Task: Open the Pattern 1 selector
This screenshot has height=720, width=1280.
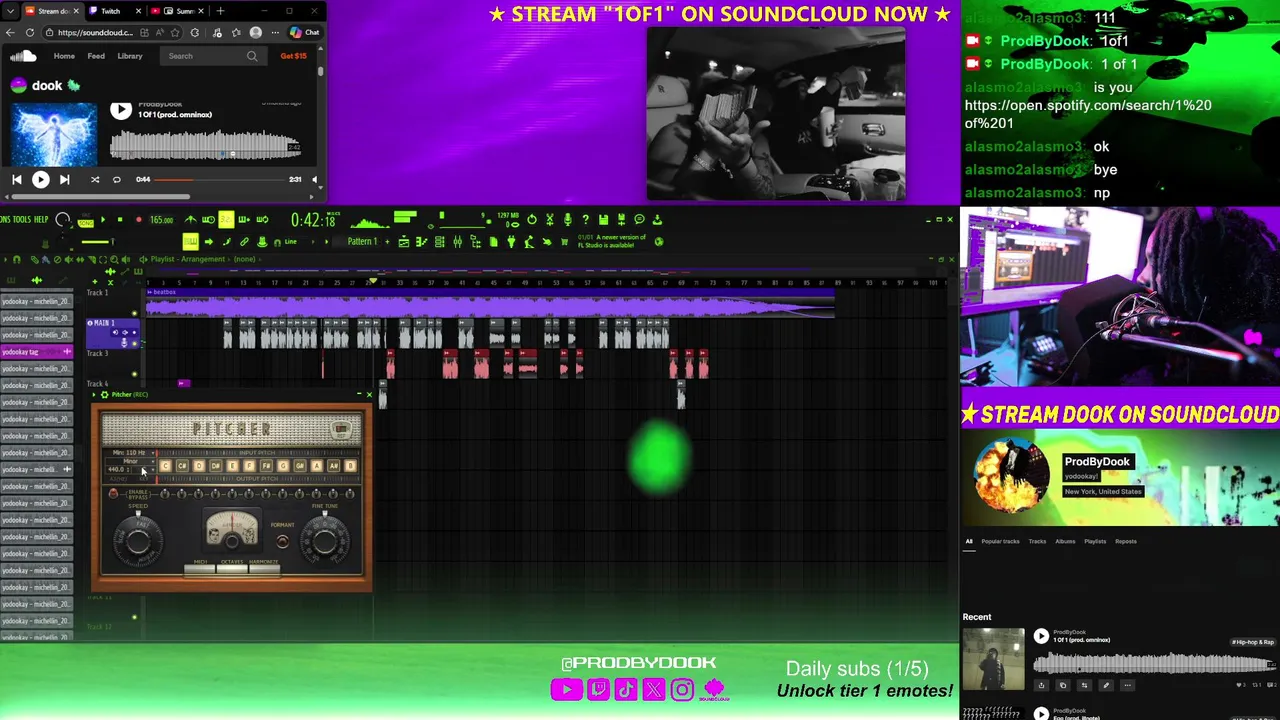Action: 362,242
